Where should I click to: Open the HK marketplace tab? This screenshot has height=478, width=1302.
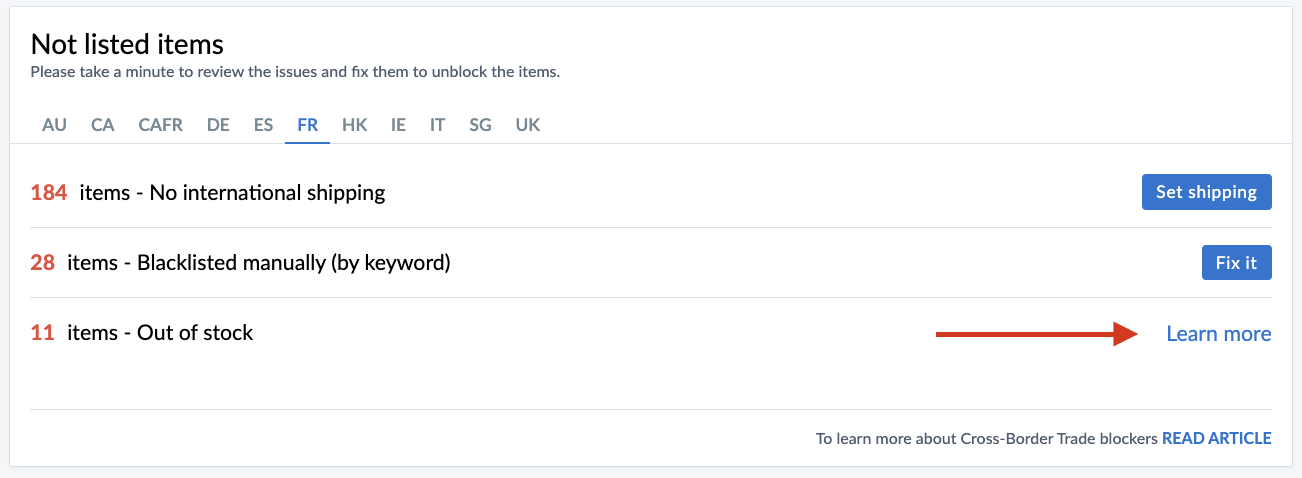(x=354, y=125)
